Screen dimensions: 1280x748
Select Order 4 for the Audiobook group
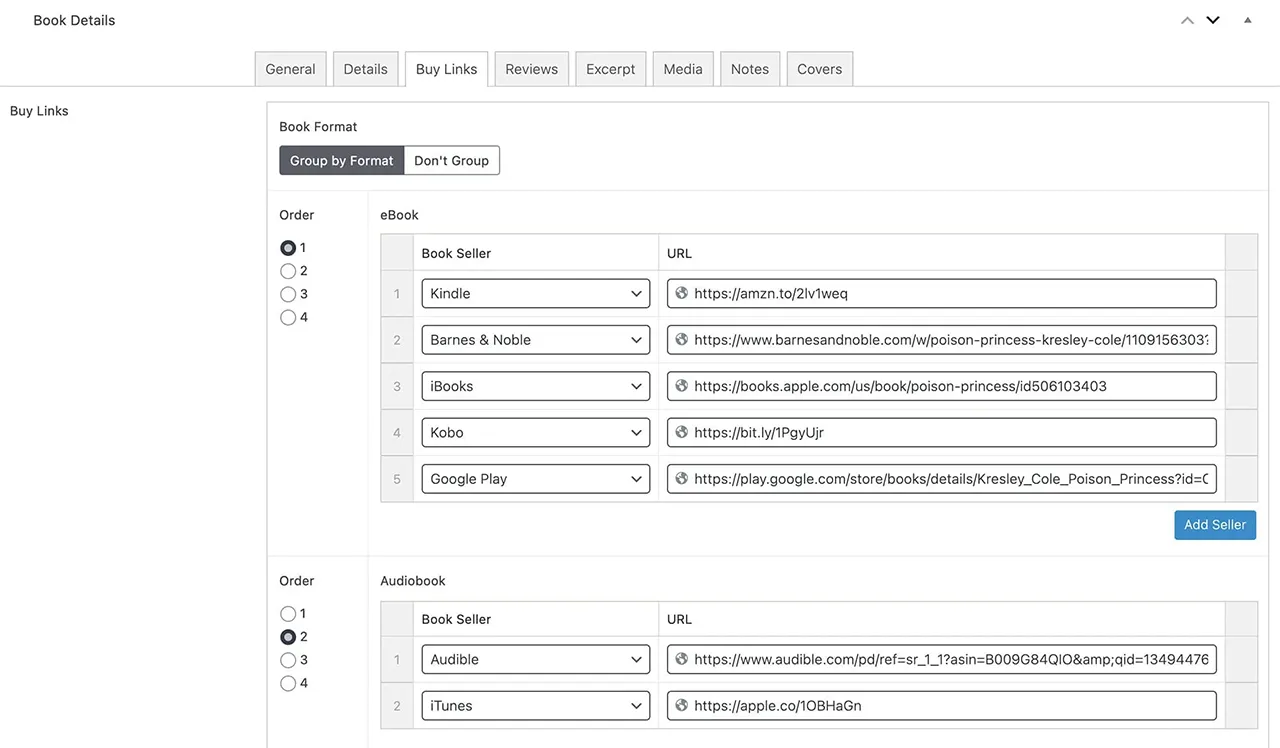pyautogui.click(x=288, y=683)
